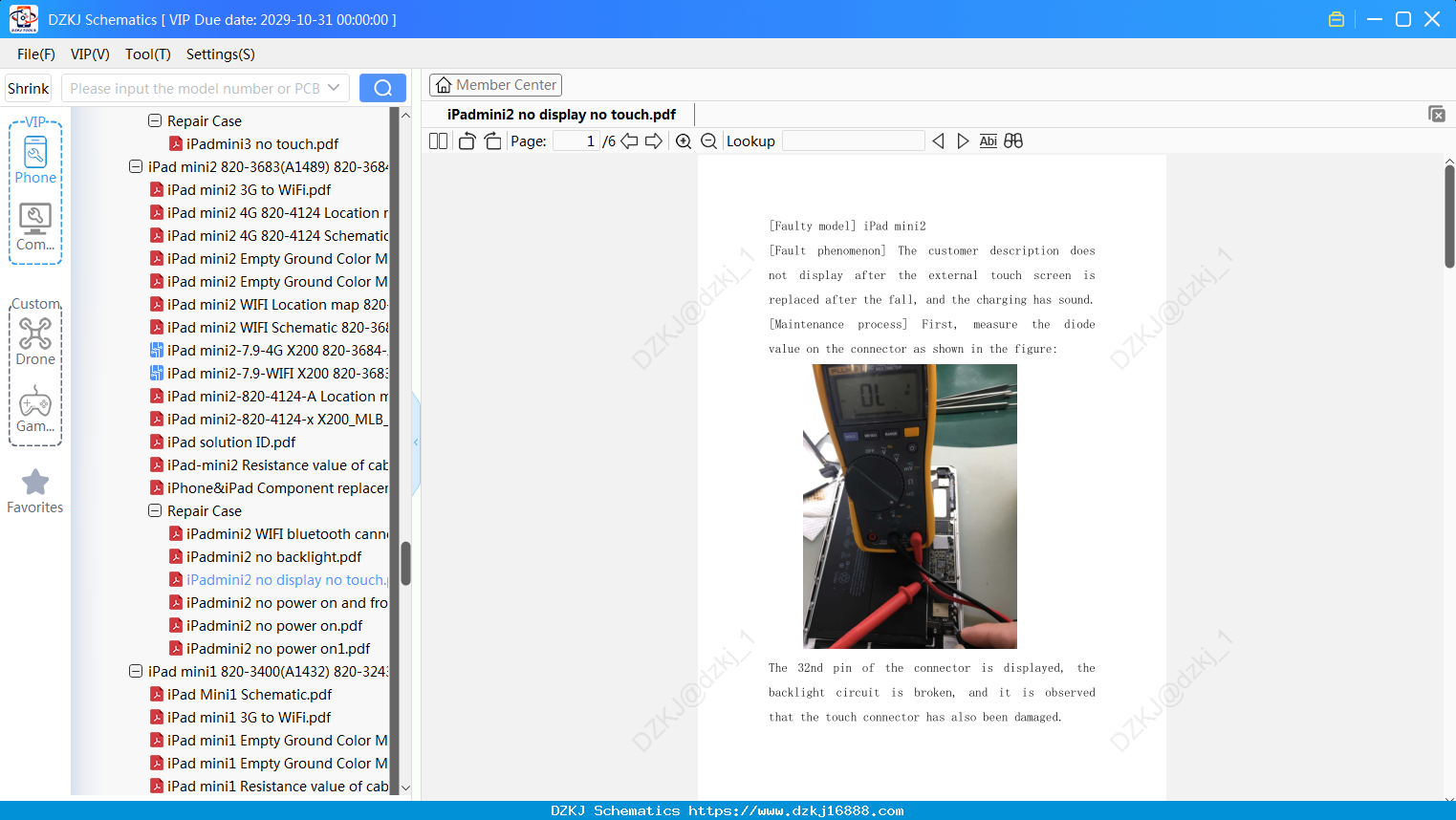
Task: Open iPad solution ID.pdf
Action: point(223,442)
